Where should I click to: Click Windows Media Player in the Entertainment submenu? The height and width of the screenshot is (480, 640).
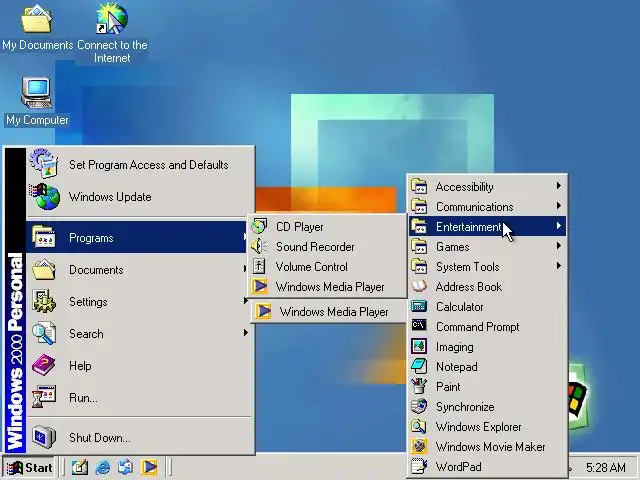[x=327, y=287]
